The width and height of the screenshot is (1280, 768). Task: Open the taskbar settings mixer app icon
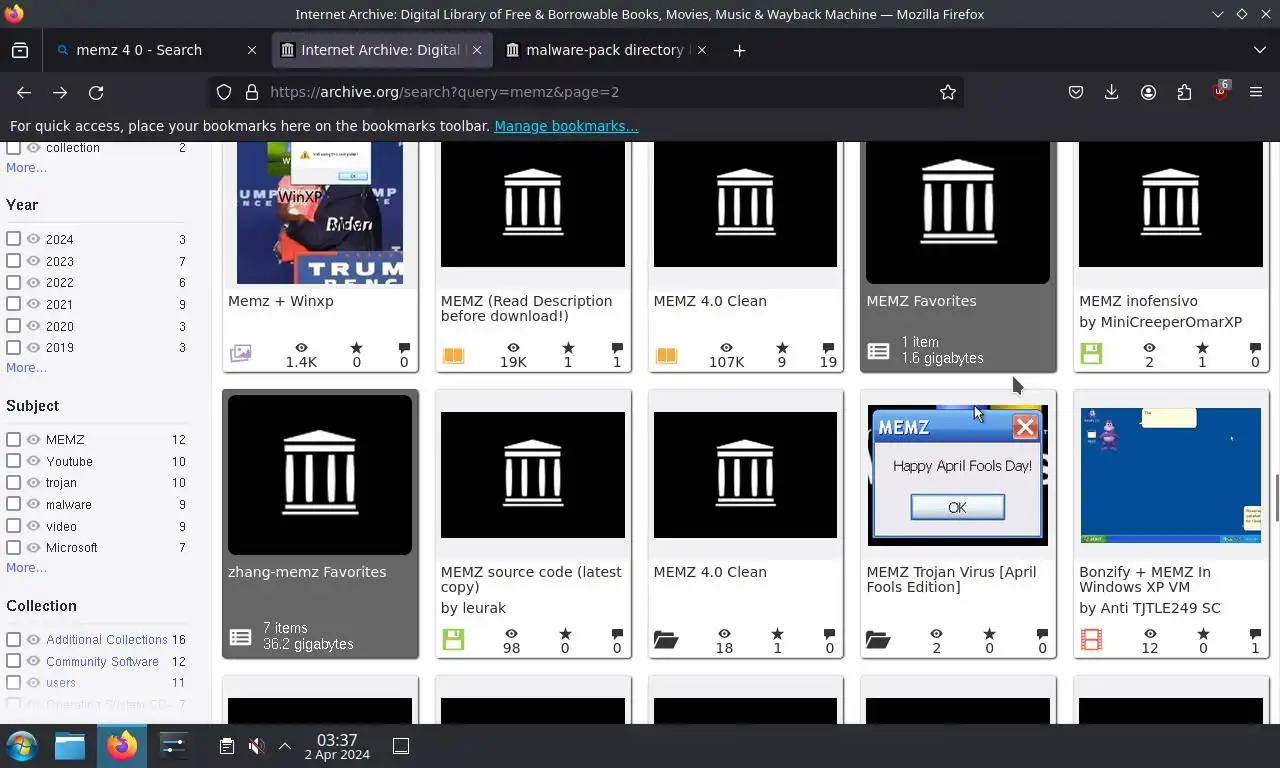click(173, 746)
